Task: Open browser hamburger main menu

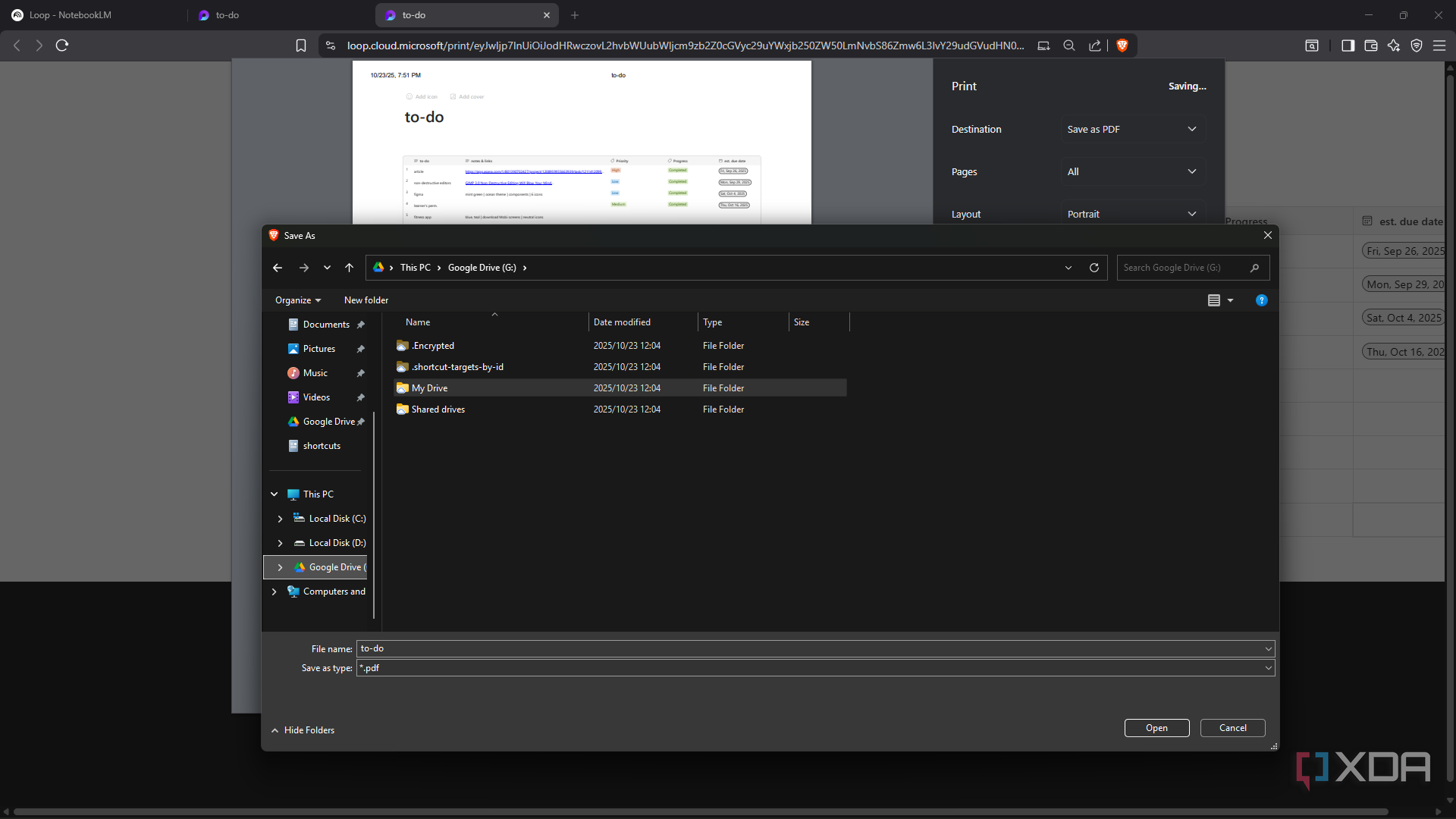Action: pyautogui.click(x=1439, y=45)
